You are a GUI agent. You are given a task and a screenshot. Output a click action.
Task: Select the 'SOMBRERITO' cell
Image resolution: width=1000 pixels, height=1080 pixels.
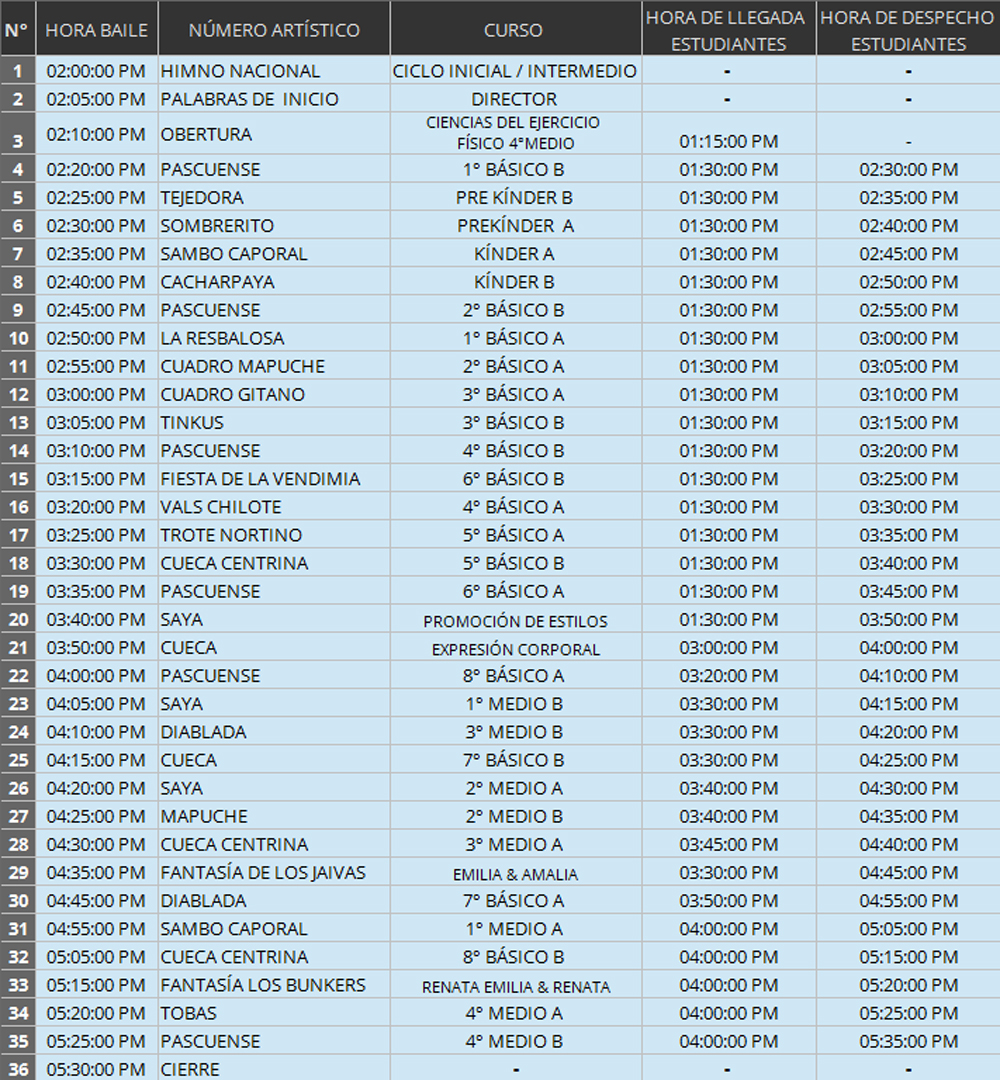[274, 225]
